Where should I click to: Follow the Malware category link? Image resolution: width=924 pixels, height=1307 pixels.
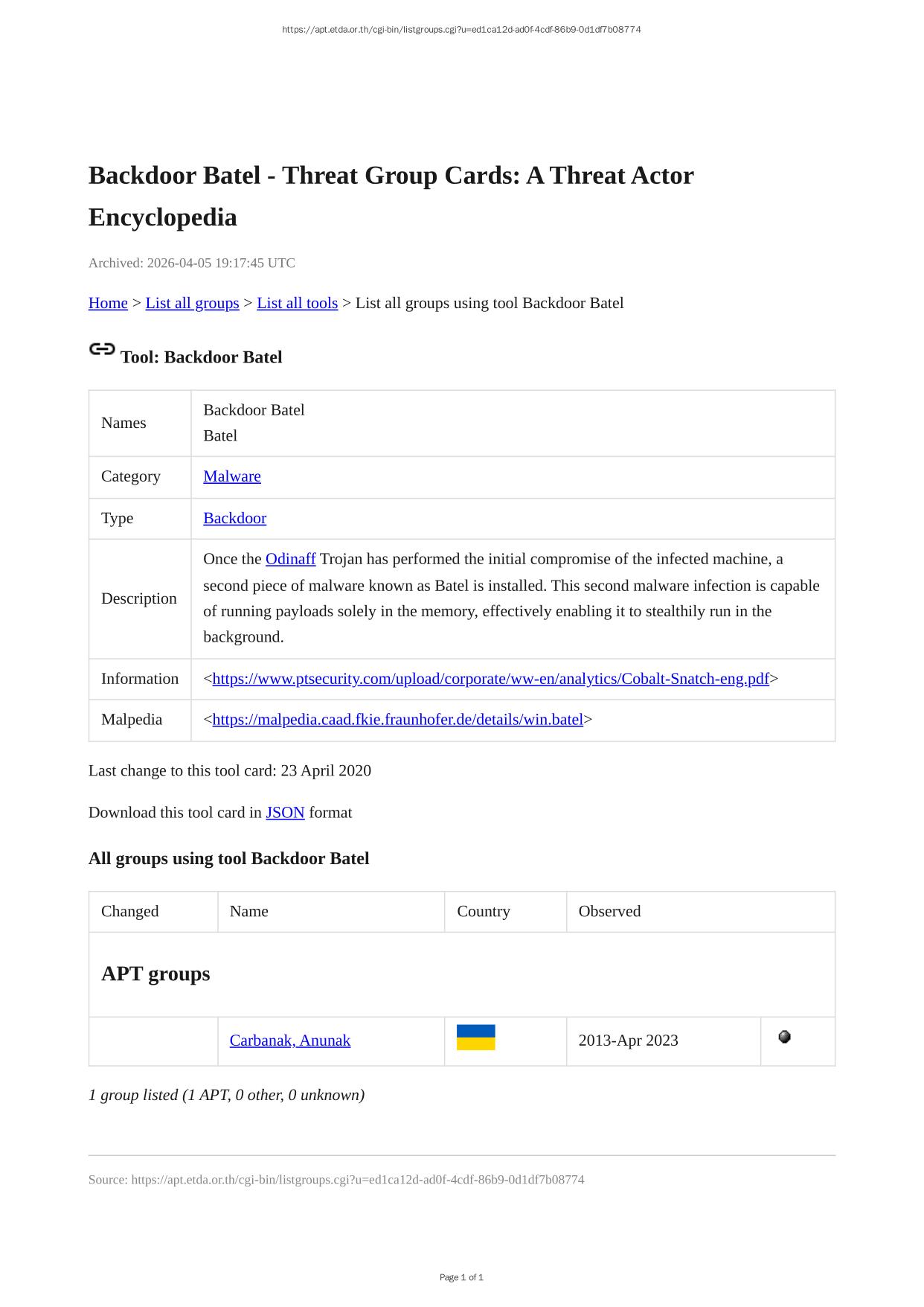click(x=232, y=476)
